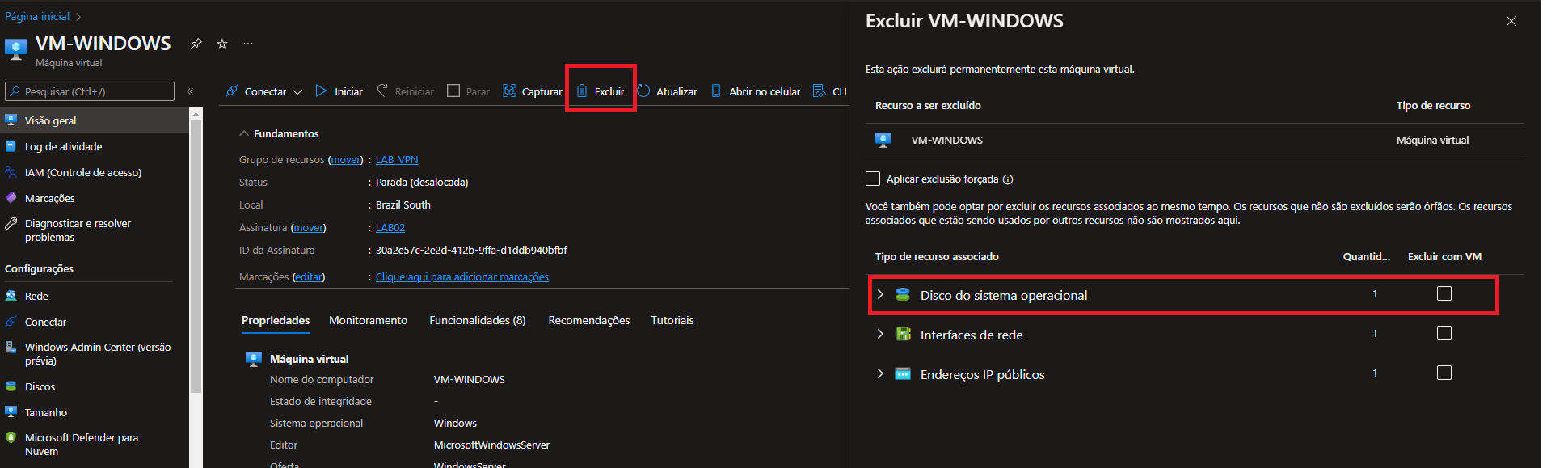Expand Endereços IP públicos row
The width and height of the screenshot is (1568, 468).
click(880, 373)
